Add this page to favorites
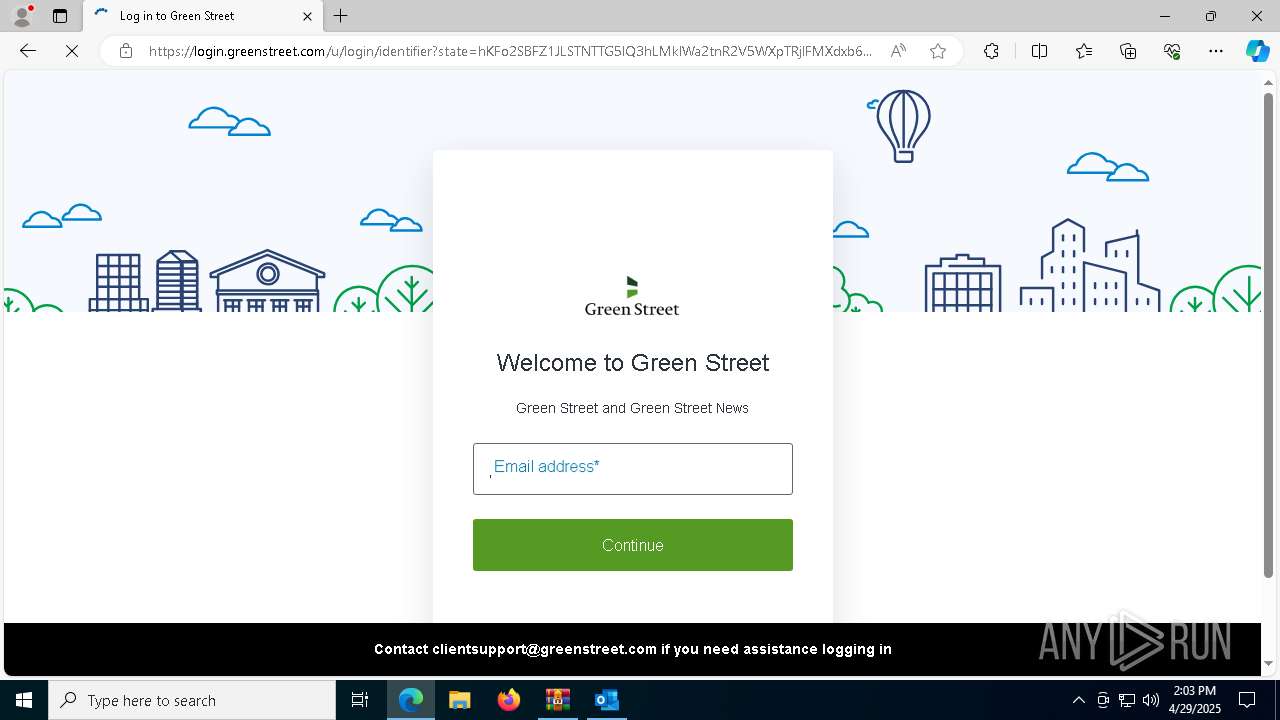The height and width of the screenshot is (720, 1280). coord(938,51)
